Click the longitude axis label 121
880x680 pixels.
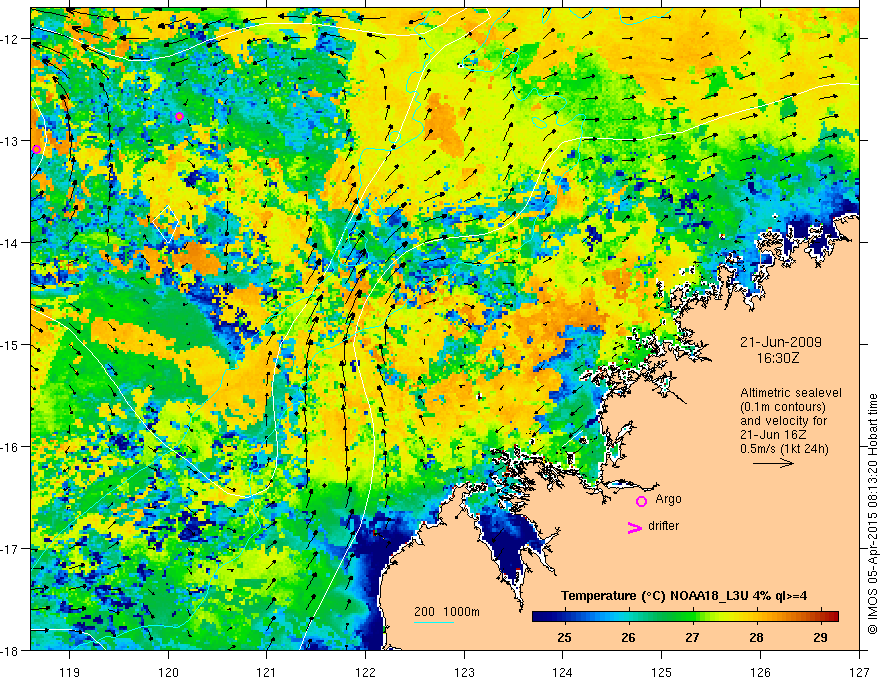pyautogui.click(x=267, y=672)
